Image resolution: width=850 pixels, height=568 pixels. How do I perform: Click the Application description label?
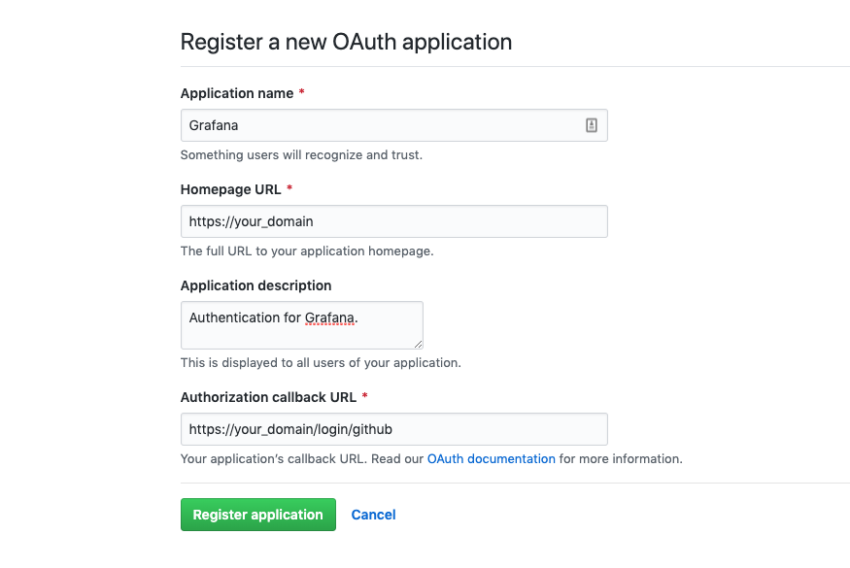point(256,286)
